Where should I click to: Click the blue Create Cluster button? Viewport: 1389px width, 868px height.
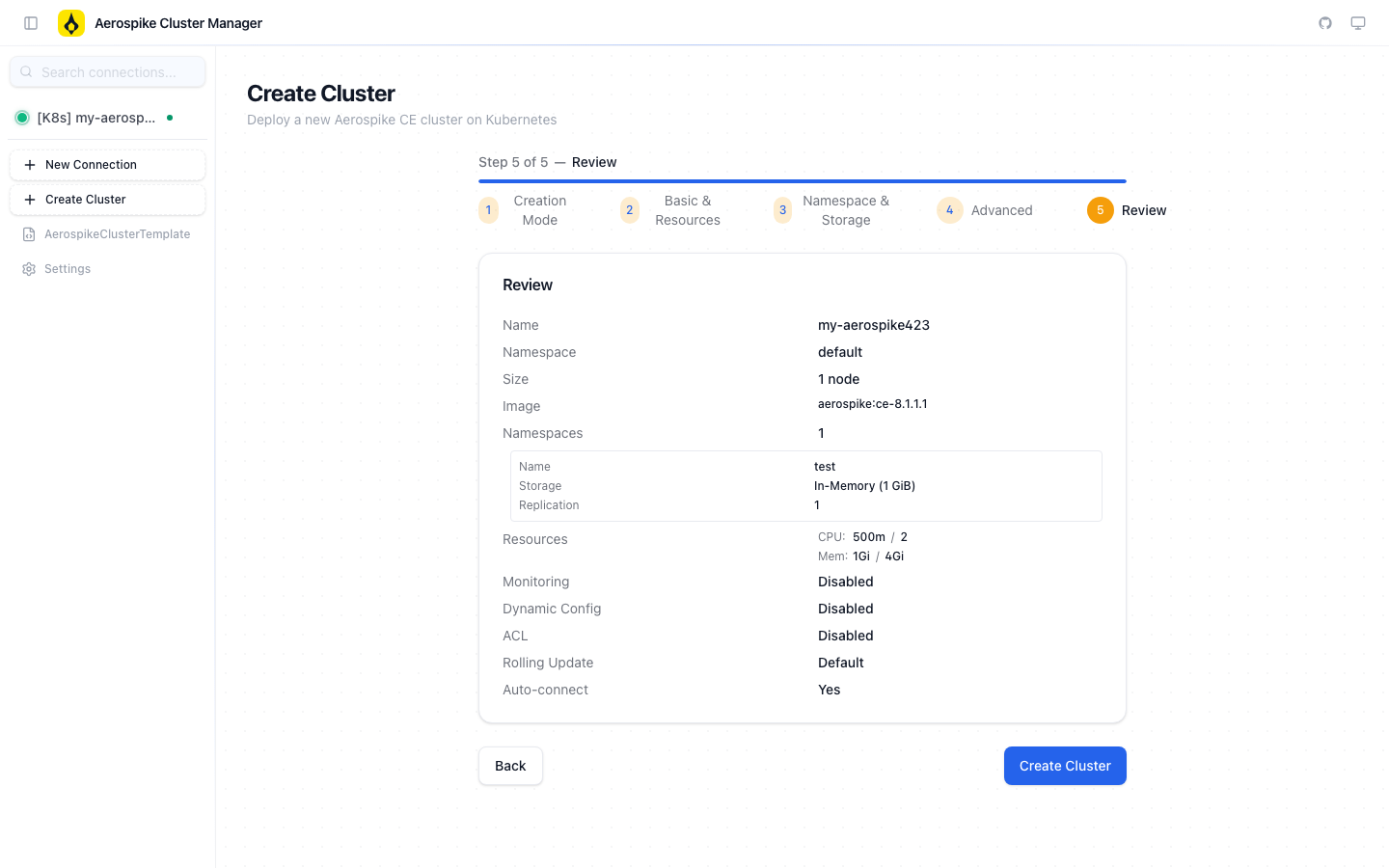pos(1065,766)
